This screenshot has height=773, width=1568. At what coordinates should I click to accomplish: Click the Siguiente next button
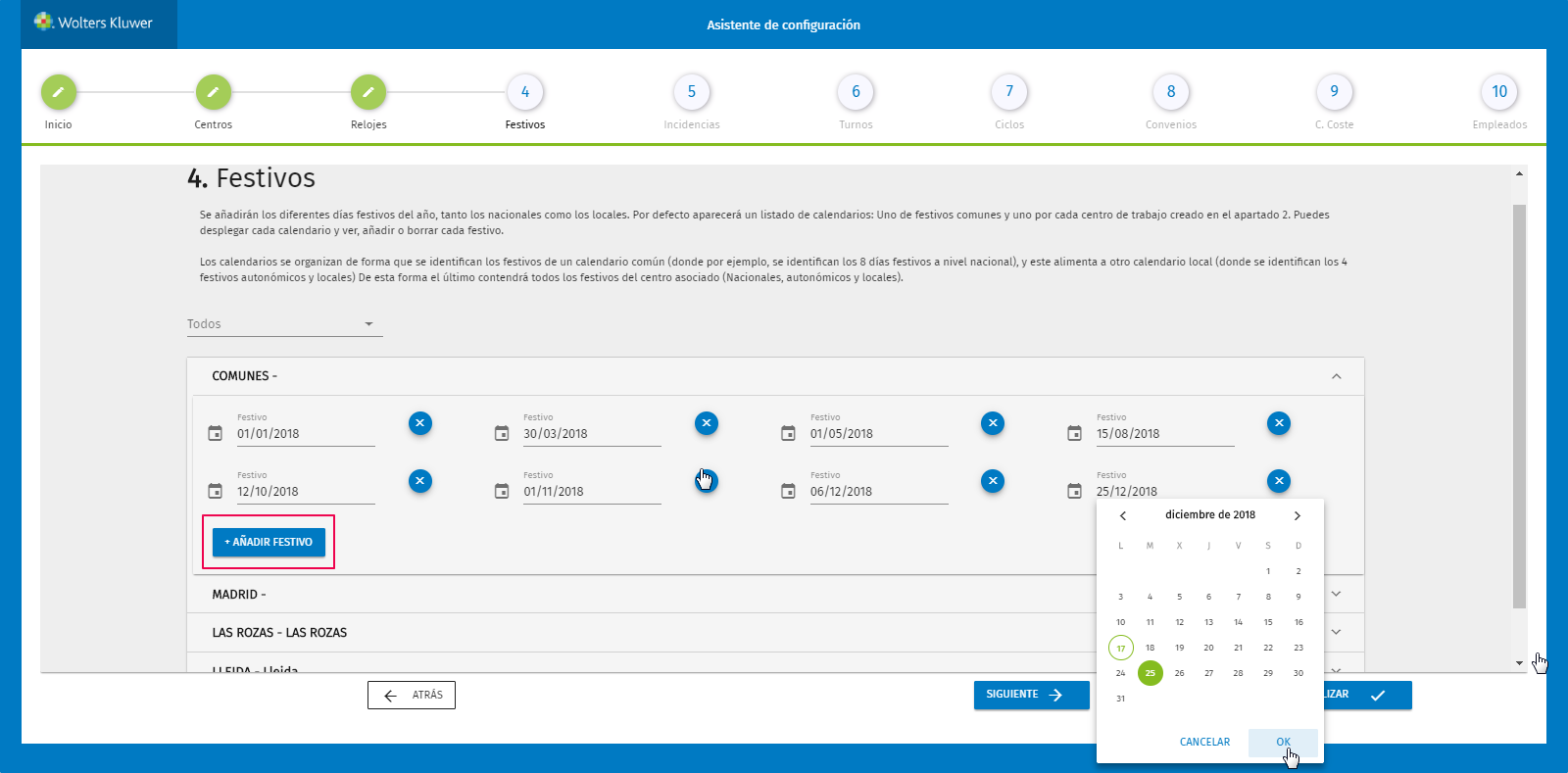1032,695
